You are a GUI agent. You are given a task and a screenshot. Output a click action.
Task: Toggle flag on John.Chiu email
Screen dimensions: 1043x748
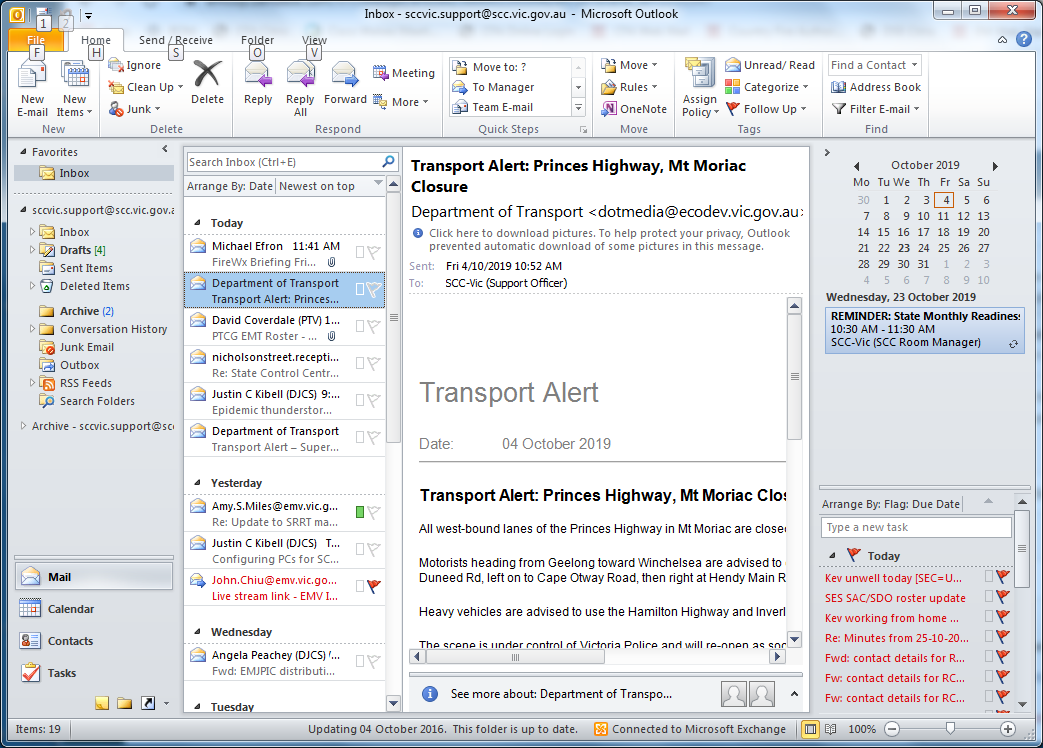373,587
